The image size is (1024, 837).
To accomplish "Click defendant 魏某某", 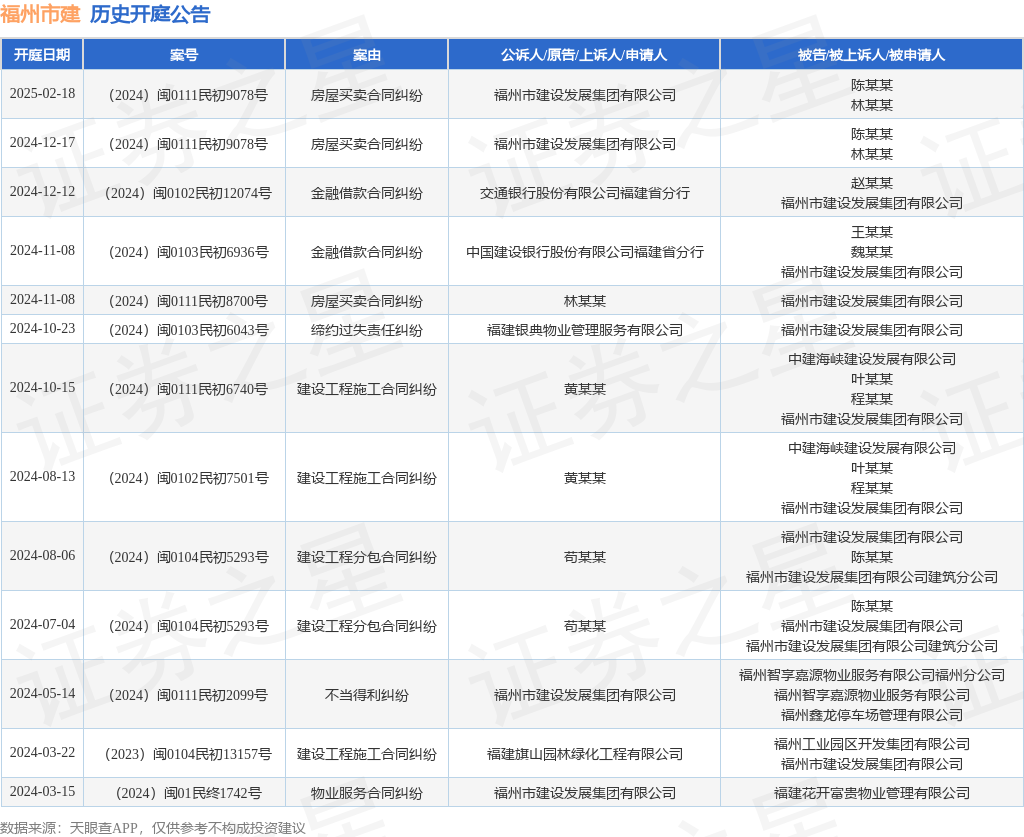I will tap(872, 252).
